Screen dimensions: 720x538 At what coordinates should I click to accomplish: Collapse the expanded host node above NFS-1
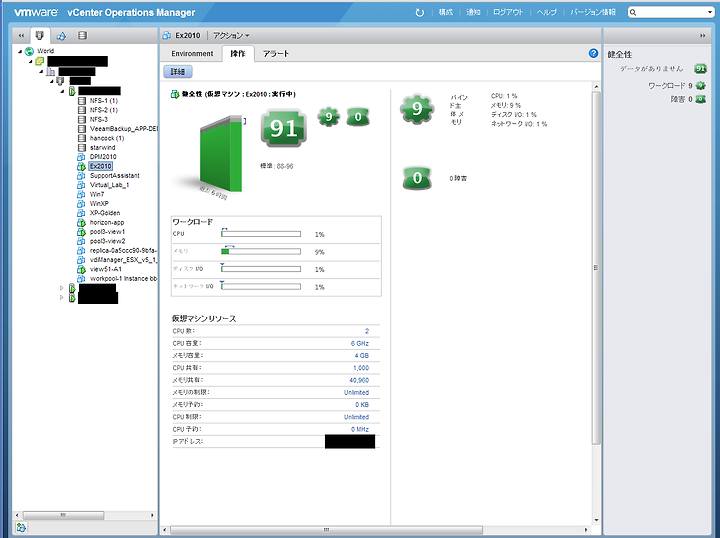(62, 91)
